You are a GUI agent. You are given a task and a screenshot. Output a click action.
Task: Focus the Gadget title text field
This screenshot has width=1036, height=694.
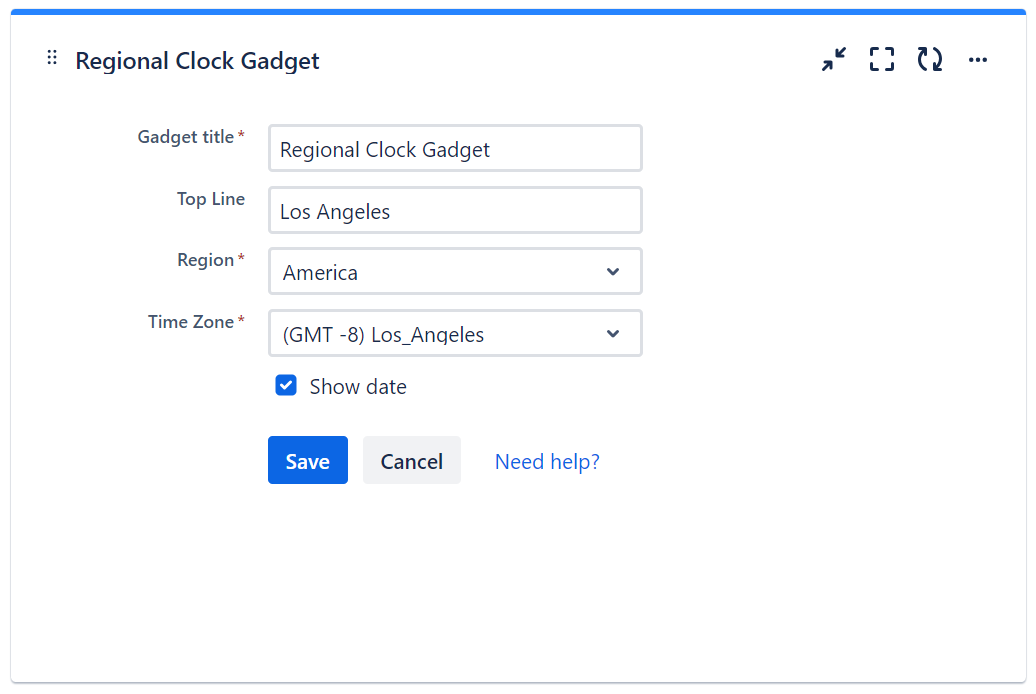pos(455,149)
